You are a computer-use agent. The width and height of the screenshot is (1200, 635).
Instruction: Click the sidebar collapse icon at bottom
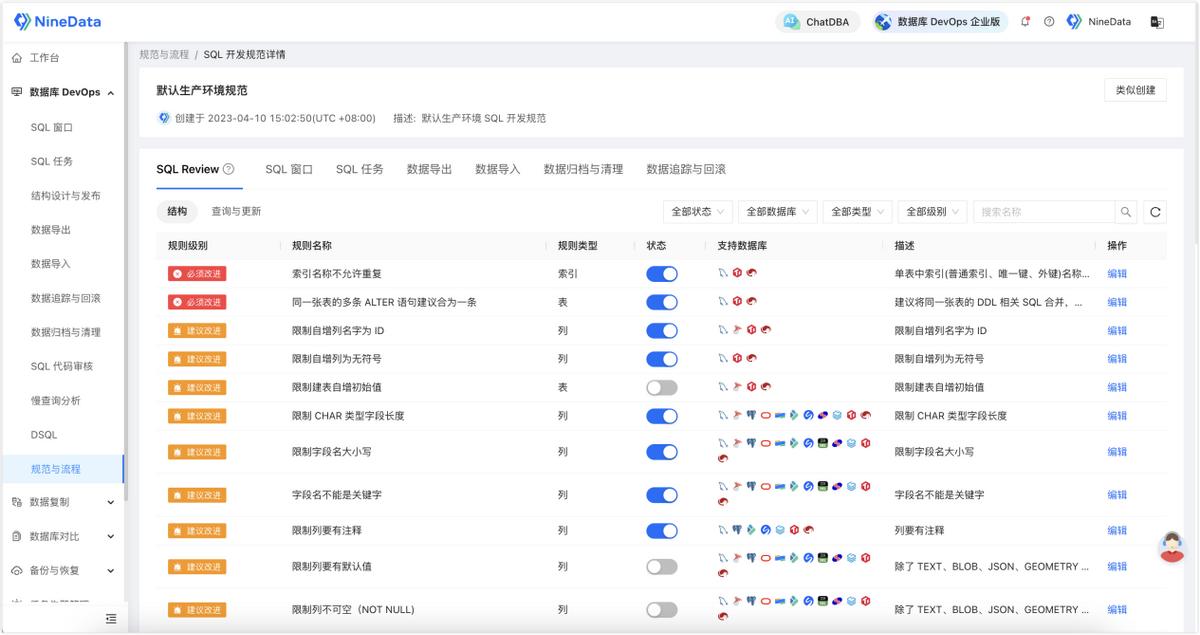tap(111, 619)
